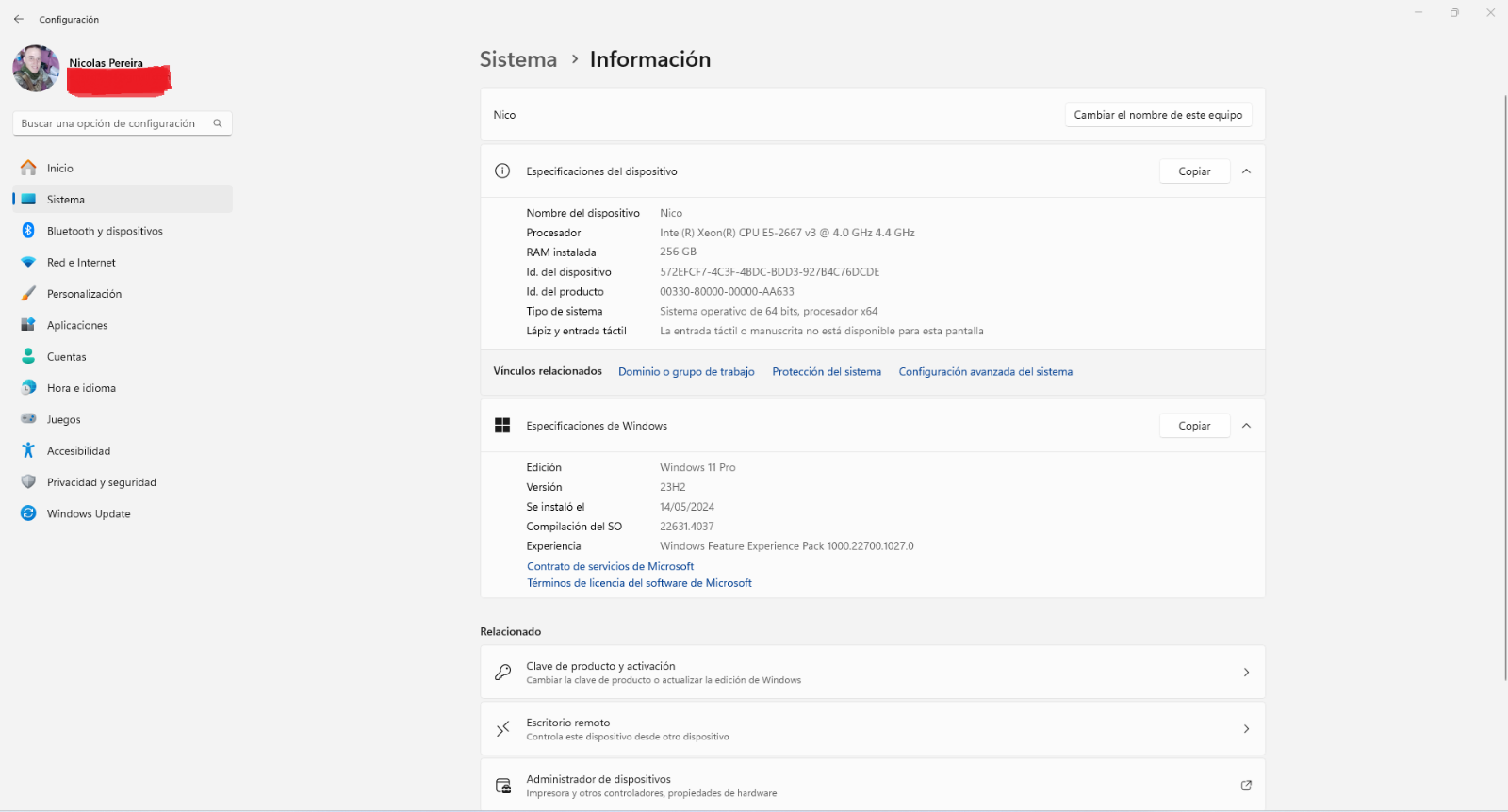Click Sistema in the breadcrumb
Image resolution: width=1508 pixels, height=812 pixels.
518,59
